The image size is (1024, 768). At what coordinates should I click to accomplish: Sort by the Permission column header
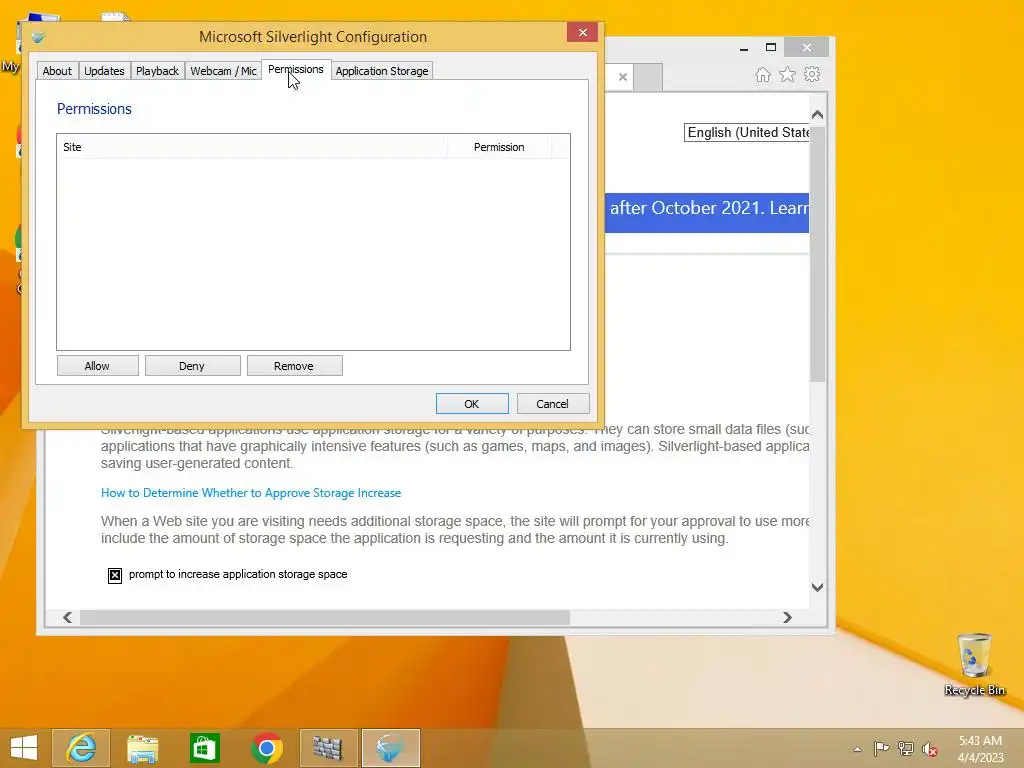(x=499, y=147)
